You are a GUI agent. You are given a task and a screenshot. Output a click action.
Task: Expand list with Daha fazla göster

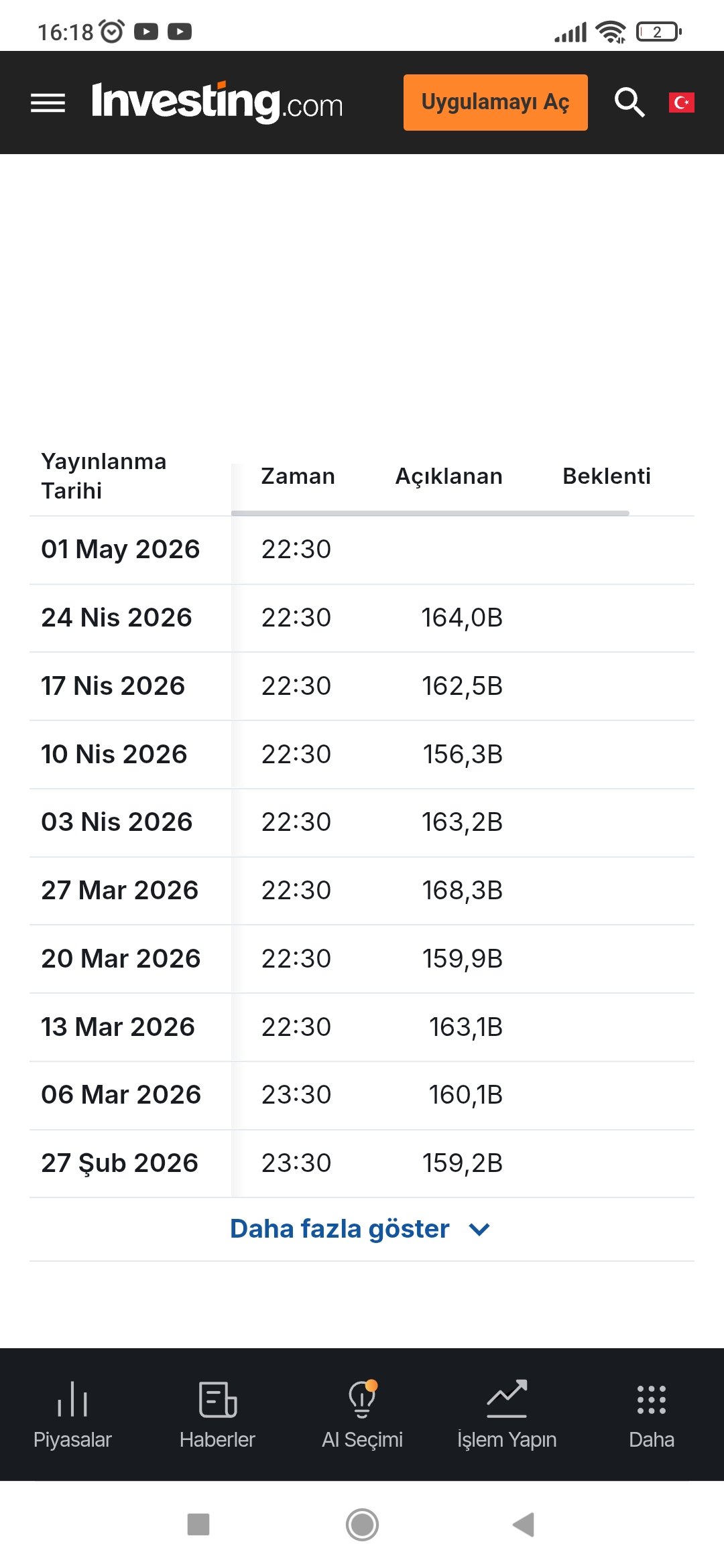[x=339, y=1229]
